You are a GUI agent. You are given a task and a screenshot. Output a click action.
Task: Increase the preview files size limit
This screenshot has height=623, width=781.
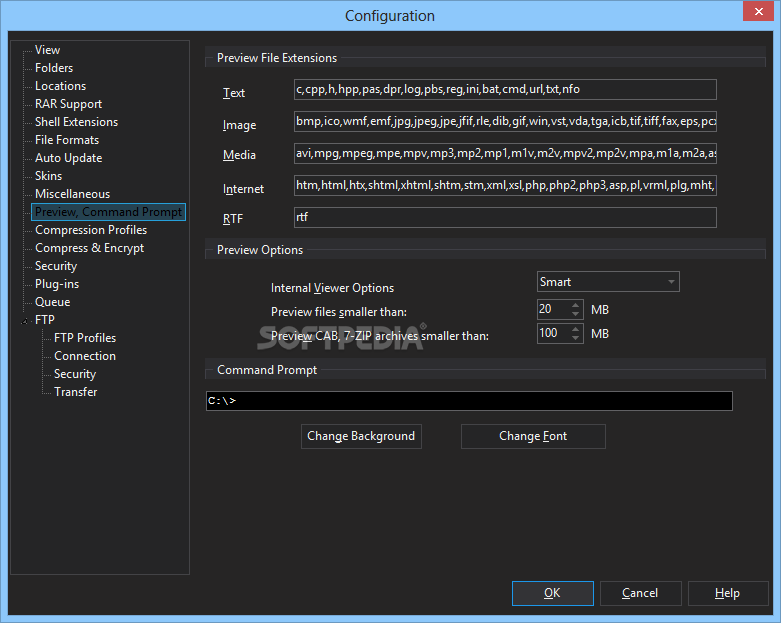(575, 305)
